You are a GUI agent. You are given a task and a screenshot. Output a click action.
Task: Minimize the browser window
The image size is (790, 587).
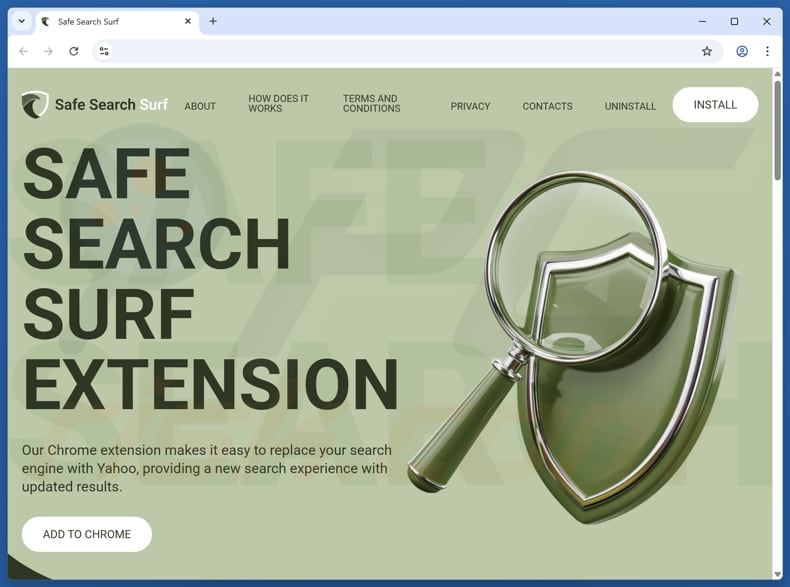[702, 21]
